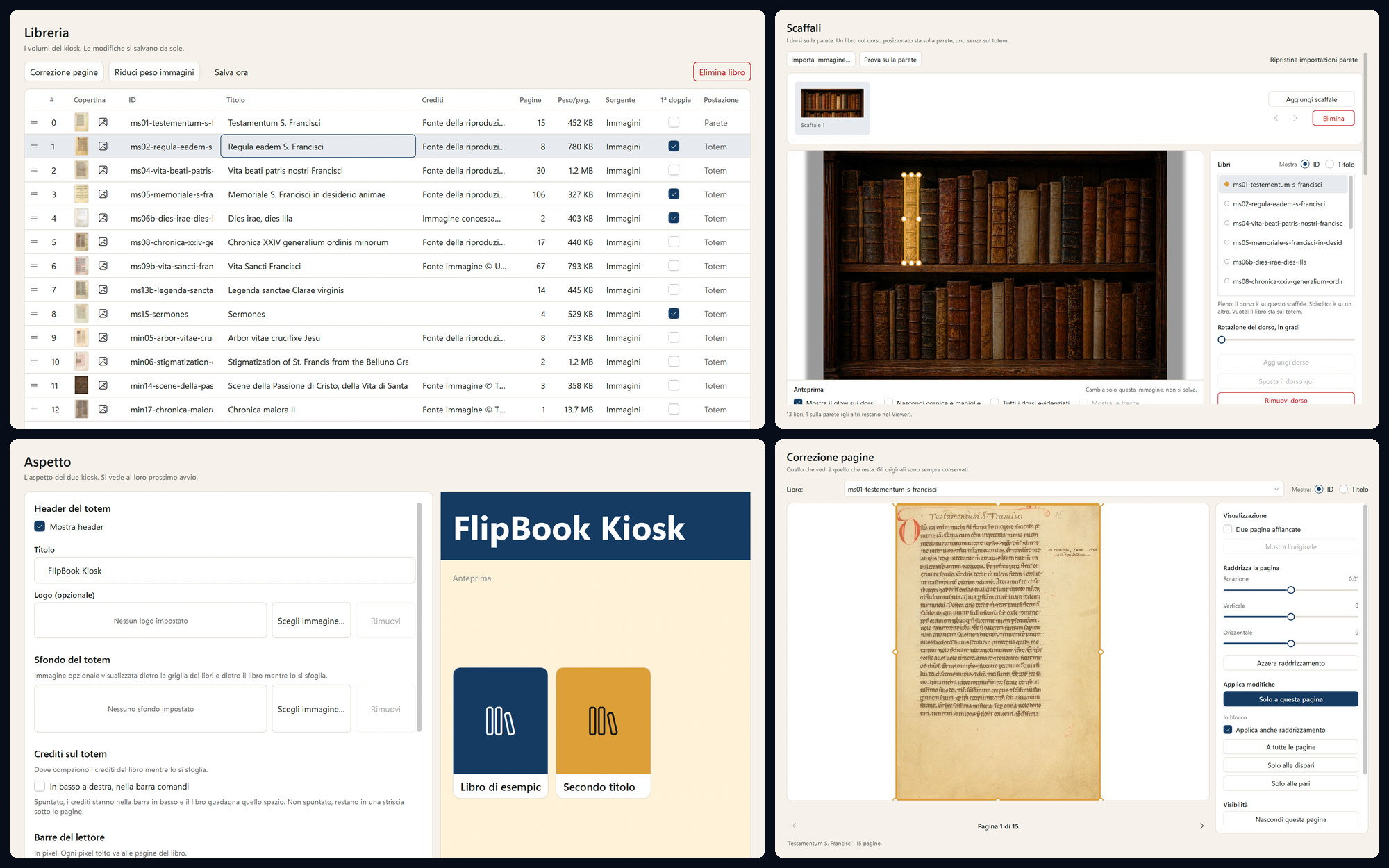
Task: Move to next shelf with right chevron in Scaffali
Action: (1295, 118)
